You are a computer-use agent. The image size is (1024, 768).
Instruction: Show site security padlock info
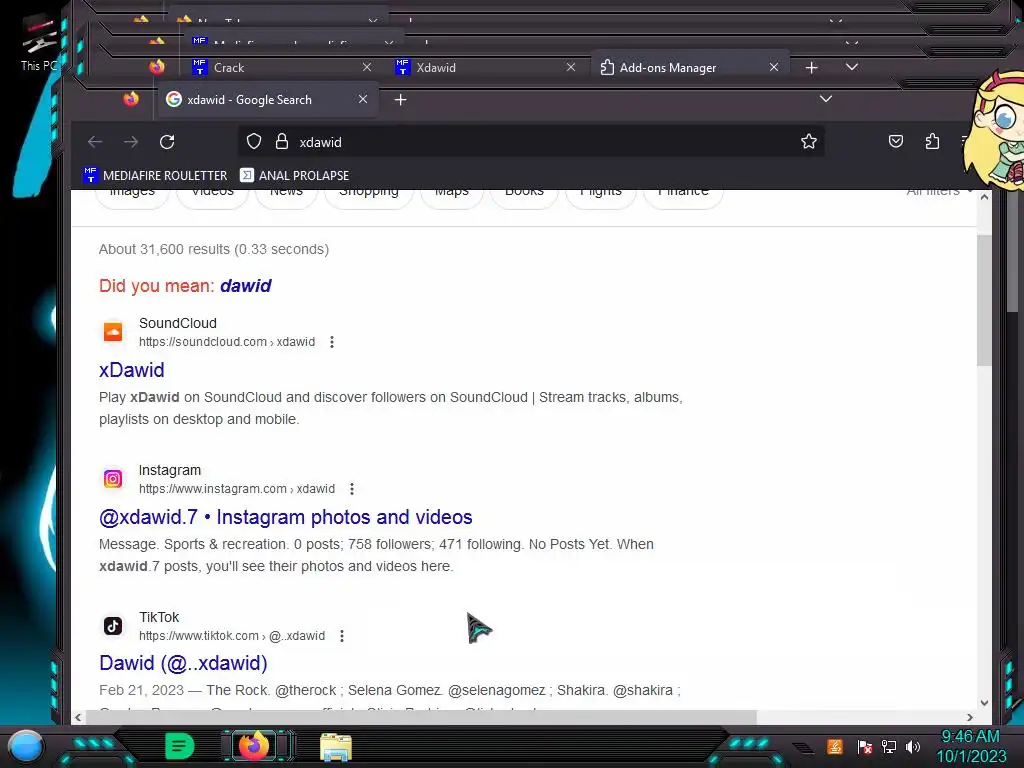pyautogui.click(x=281, y=142)
